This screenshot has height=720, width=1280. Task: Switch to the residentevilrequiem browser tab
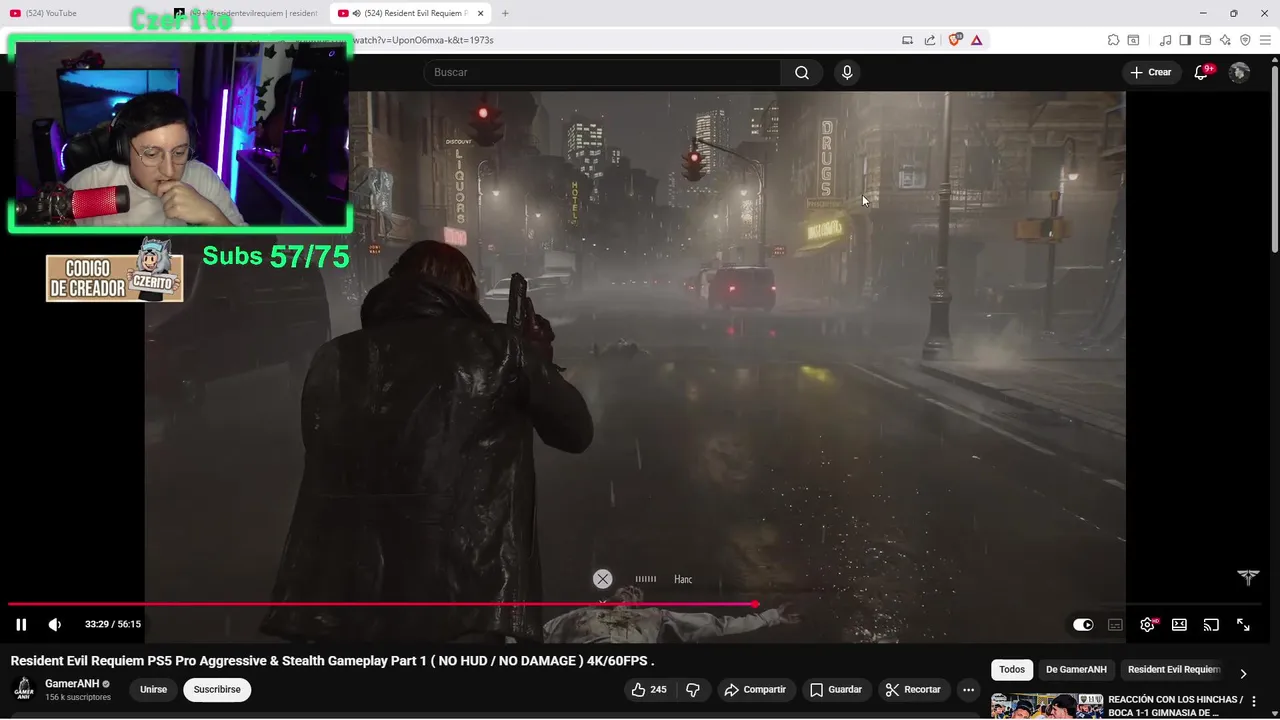tap(252, 13)
